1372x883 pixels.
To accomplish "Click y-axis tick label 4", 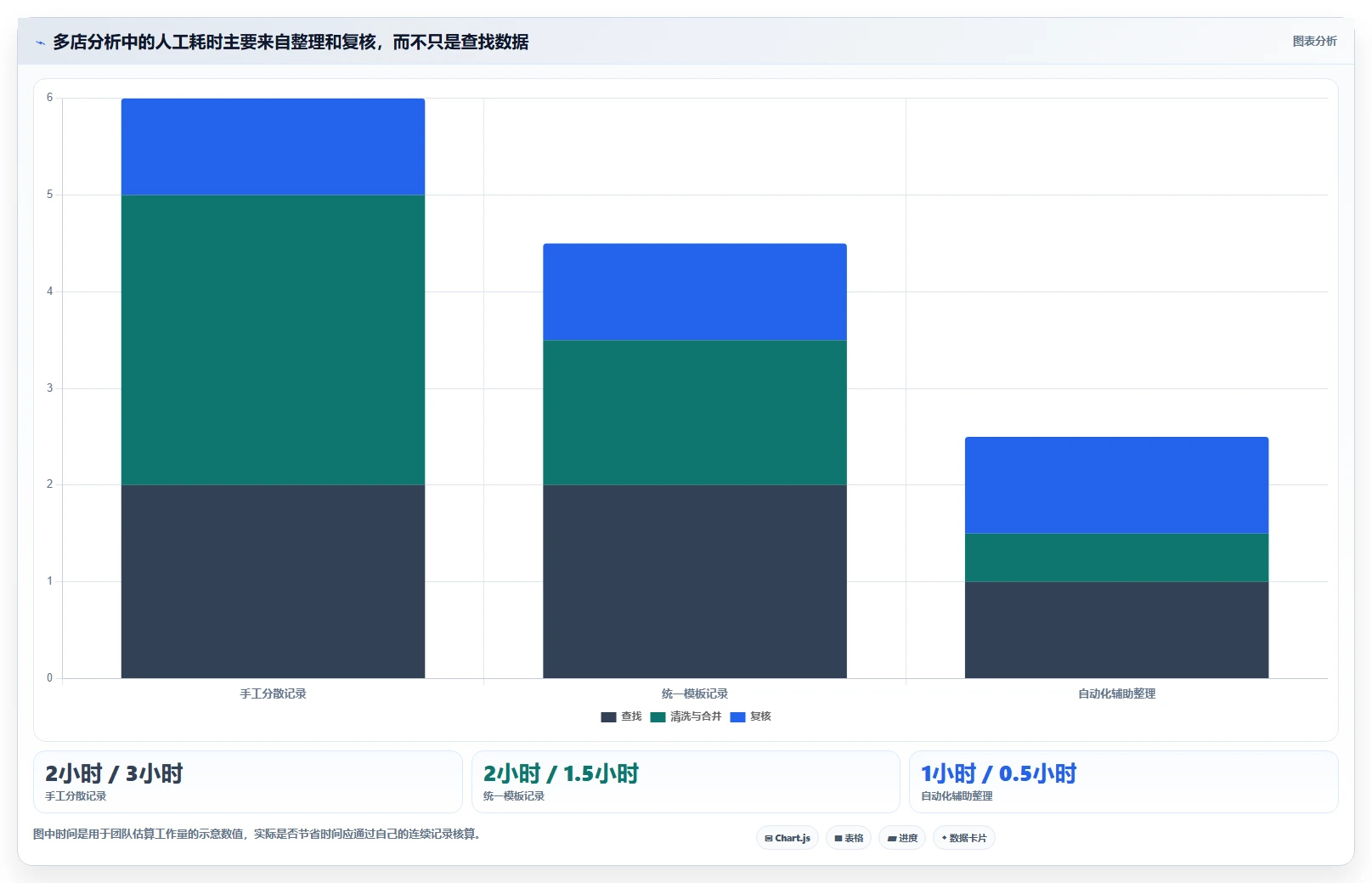I will [49, 292].
